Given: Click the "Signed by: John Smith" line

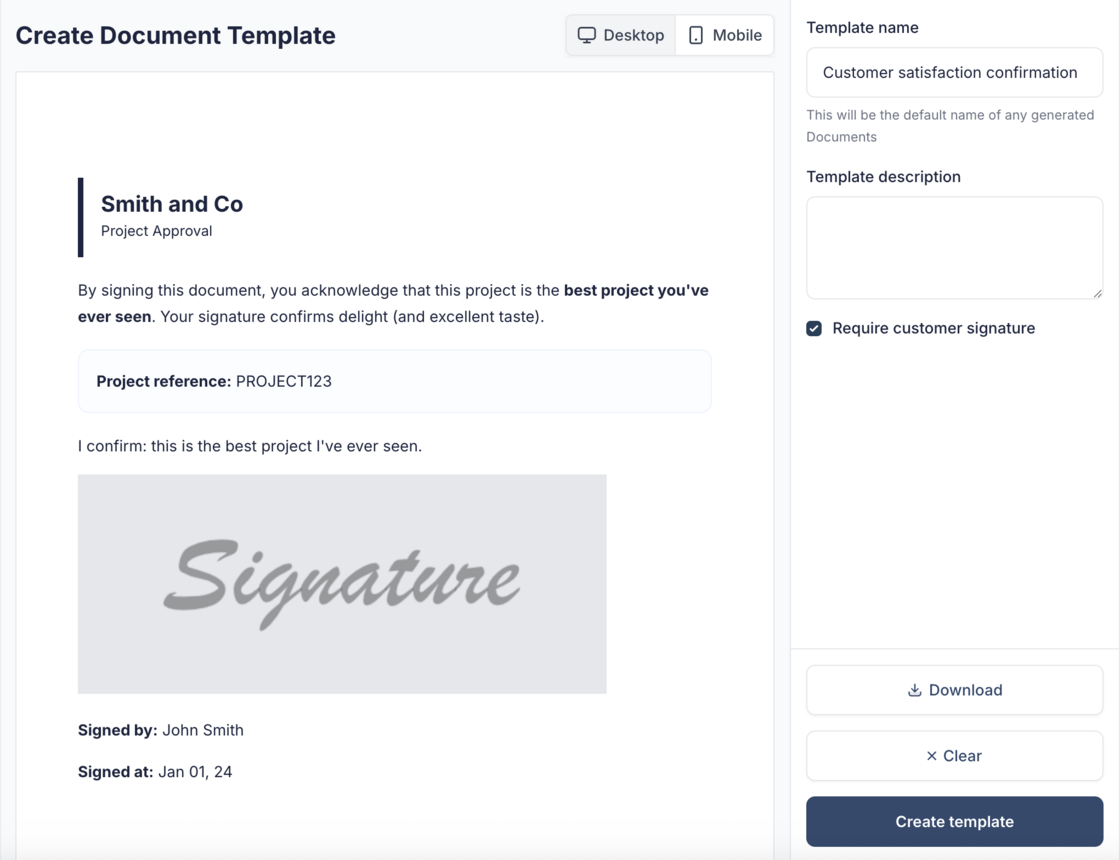Looking at the screenshot, I should point(161,730).
